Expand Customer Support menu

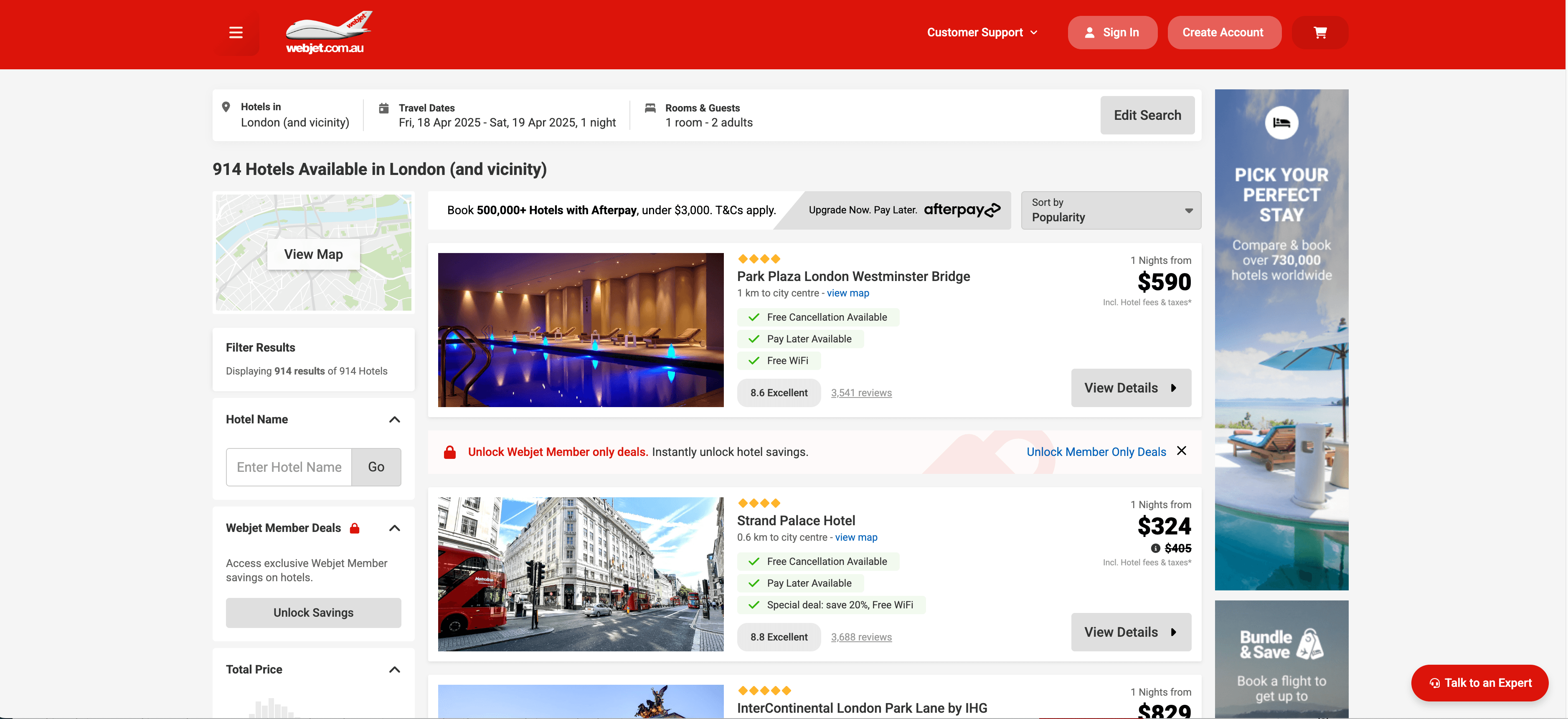981,33
